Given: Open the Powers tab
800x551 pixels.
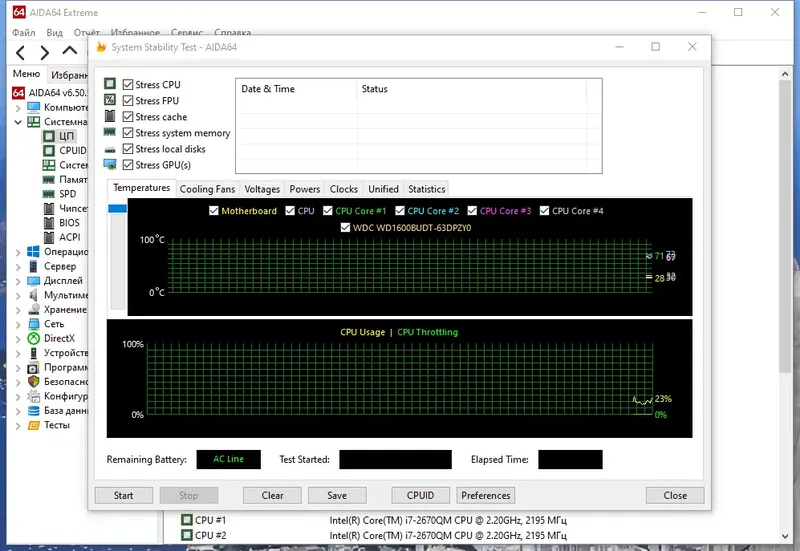Looking at the screenshot, I should 305,189.
